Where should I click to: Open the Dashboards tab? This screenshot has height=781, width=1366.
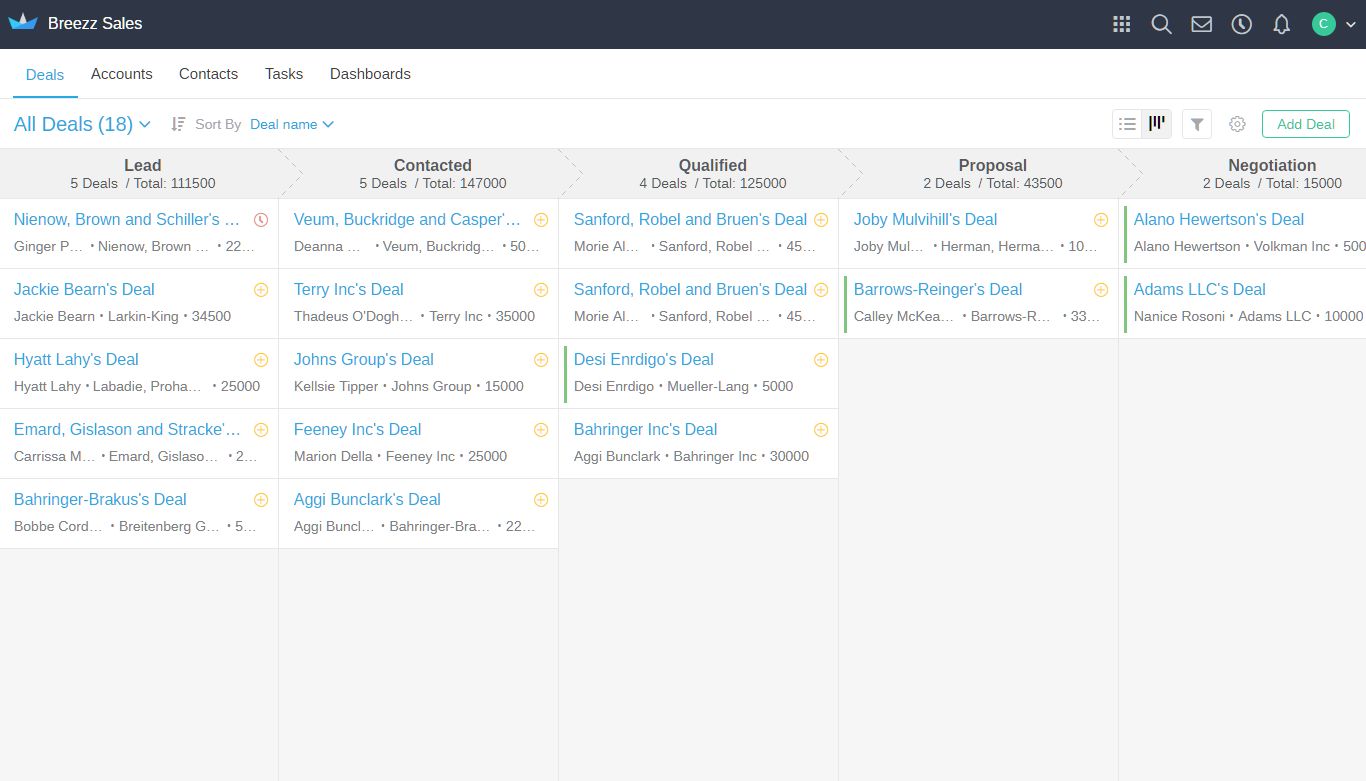coord(370,74)
